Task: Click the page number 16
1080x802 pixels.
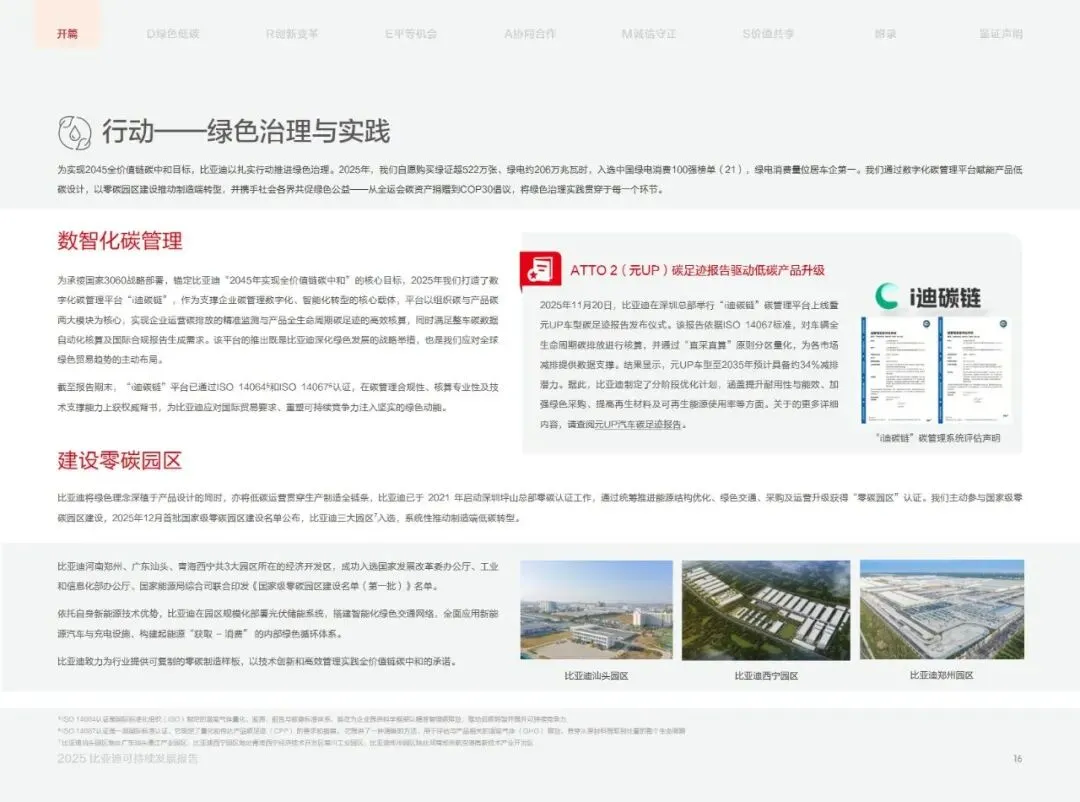Action: pyautogui.click(x=1017, y=759)
